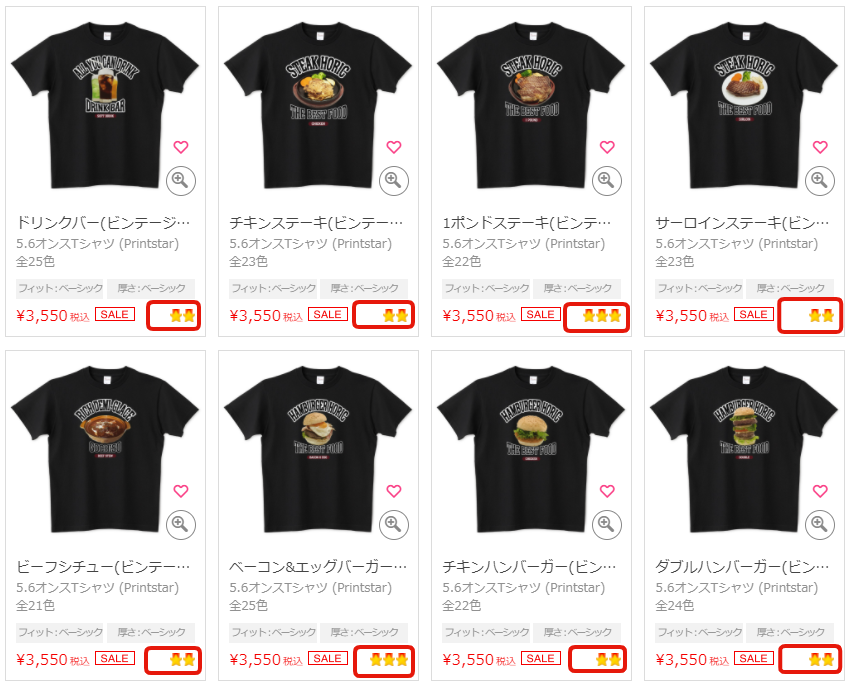
Task: Open the ドリンクバー(ビンテージ) product title
Action: pos(103,223)
